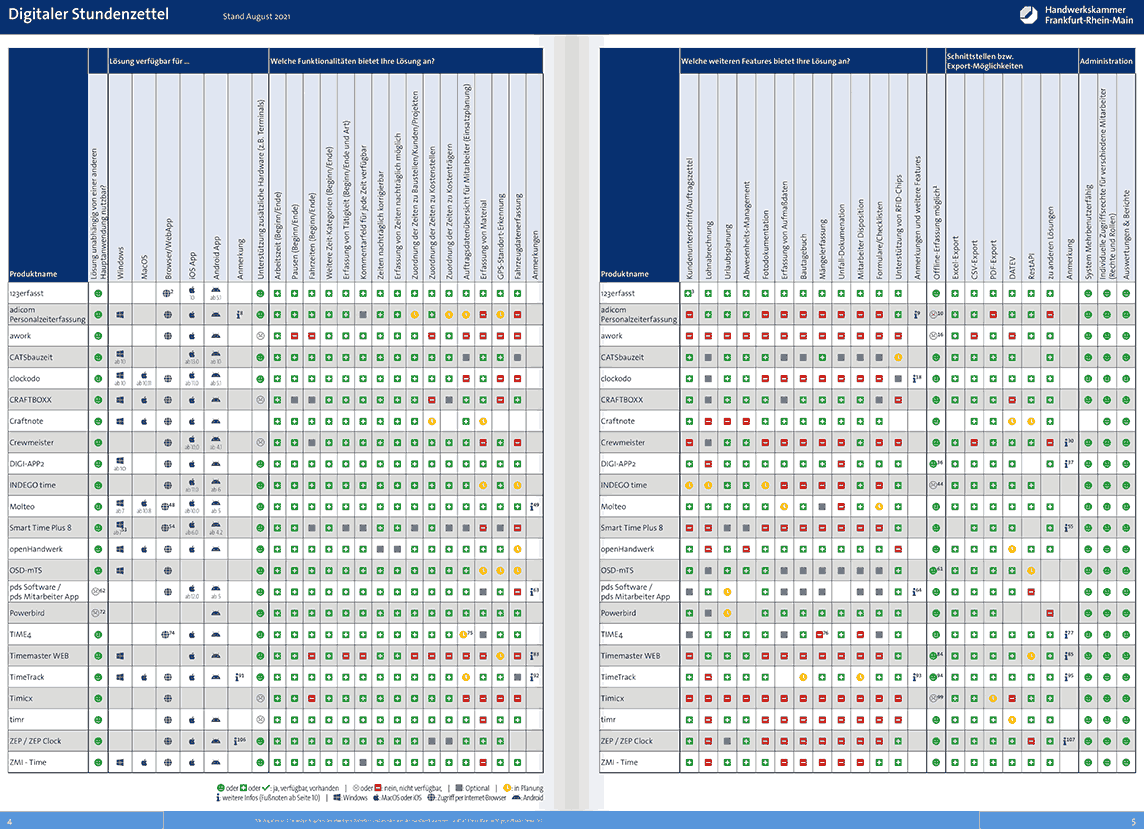Click the 'Lohnabrechnung' column header
The height and width of the screenshot is (829, 1144).
[x=708, y=250]
